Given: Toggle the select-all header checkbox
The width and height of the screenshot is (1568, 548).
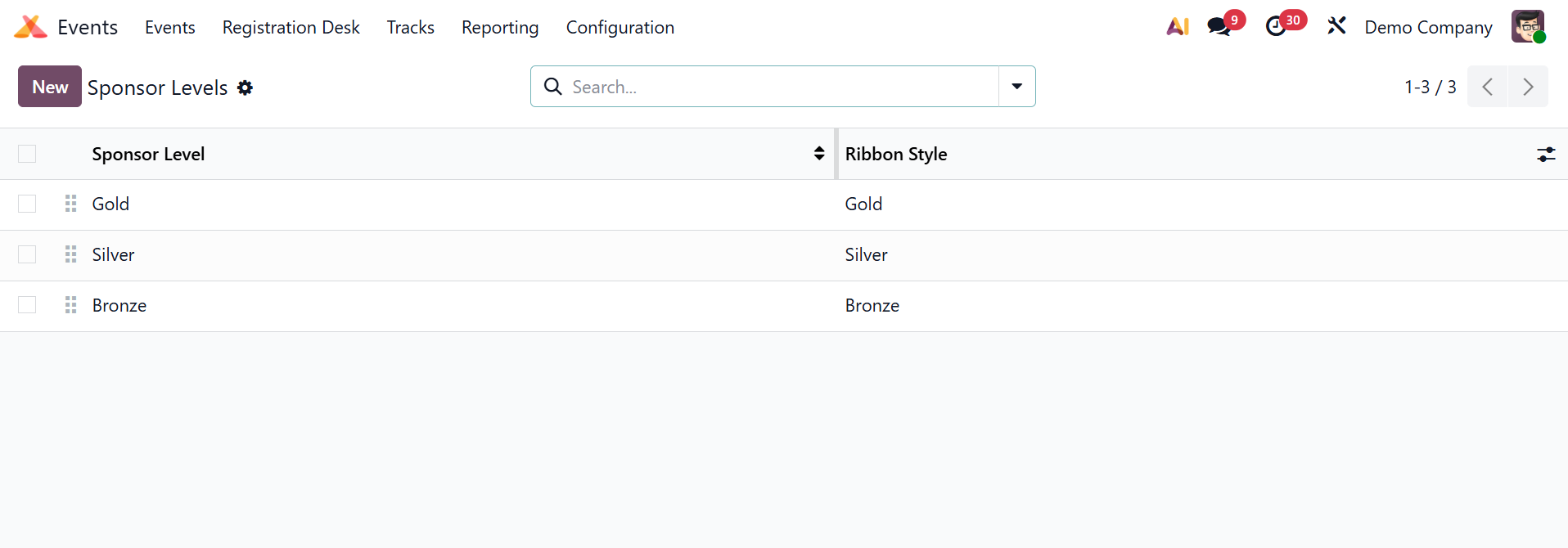Looking at the screenshot, I should click(x=27, y=154).
